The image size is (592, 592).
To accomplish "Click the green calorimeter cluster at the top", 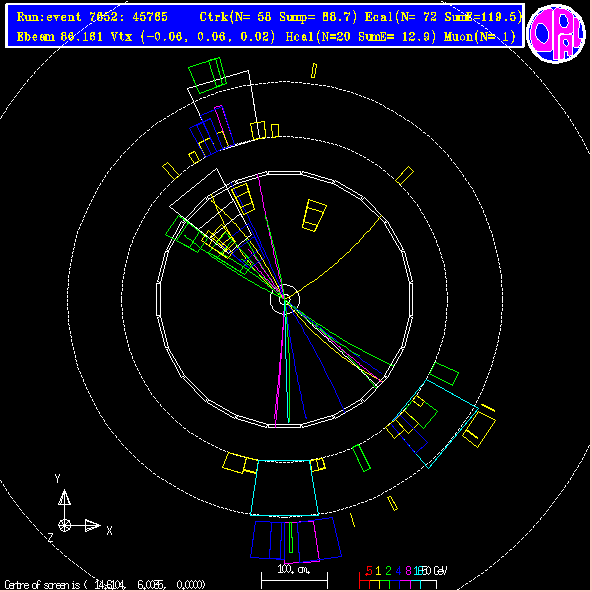I will pos(207,75).
